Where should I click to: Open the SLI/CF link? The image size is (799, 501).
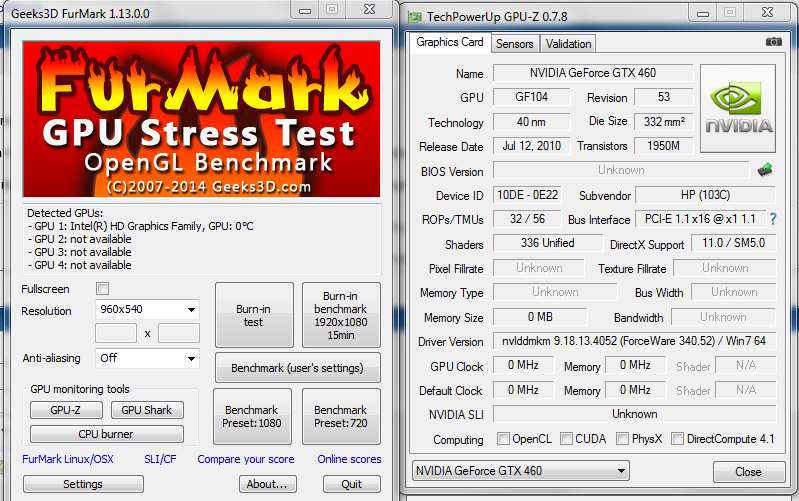point(160,459)
